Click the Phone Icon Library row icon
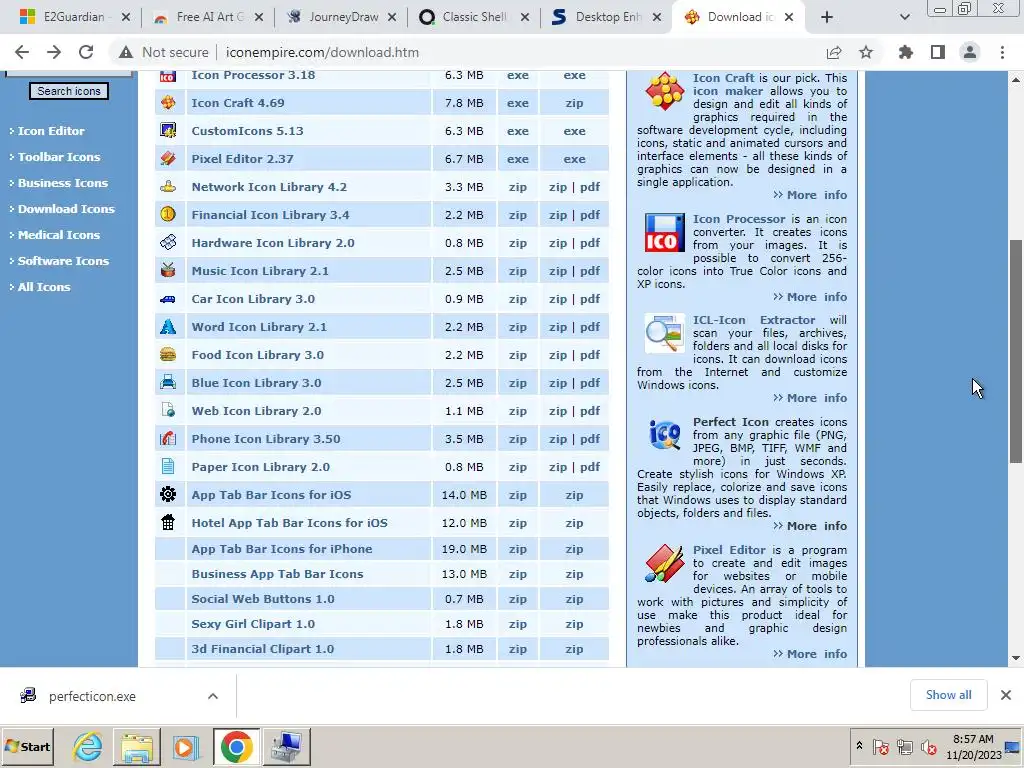This screenshot has width=1024, height=768. pyautogui.click(x=168, y=438)
